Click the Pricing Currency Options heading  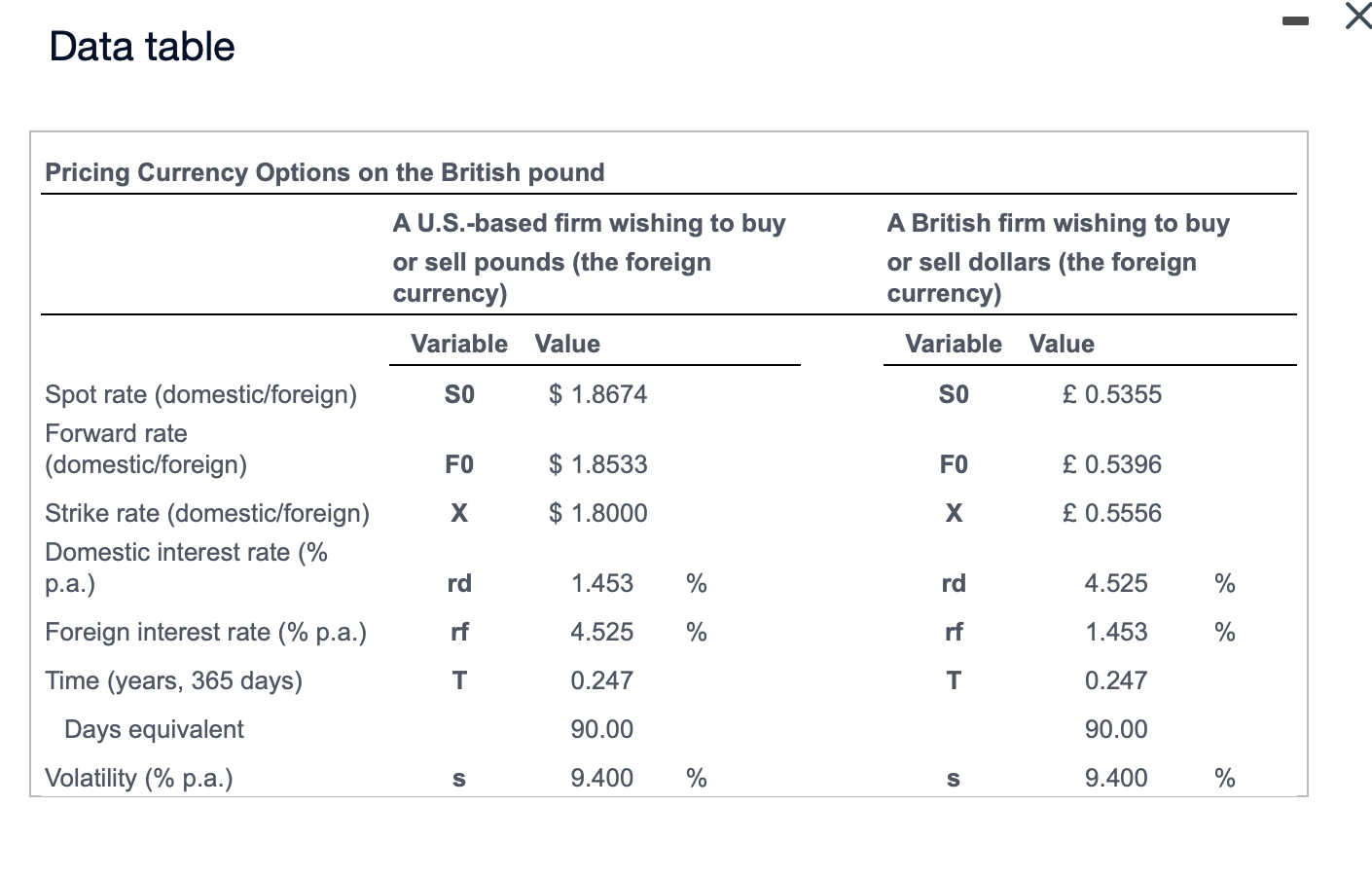coord(324,172)
